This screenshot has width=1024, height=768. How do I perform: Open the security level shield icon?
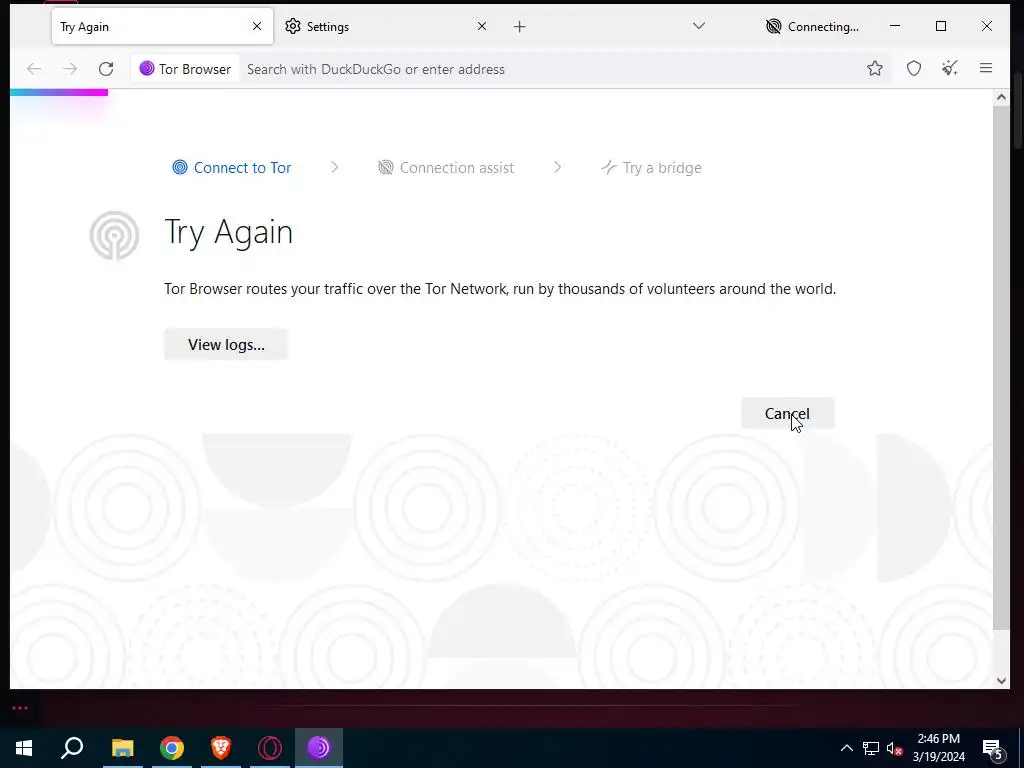tap(914, 68)
